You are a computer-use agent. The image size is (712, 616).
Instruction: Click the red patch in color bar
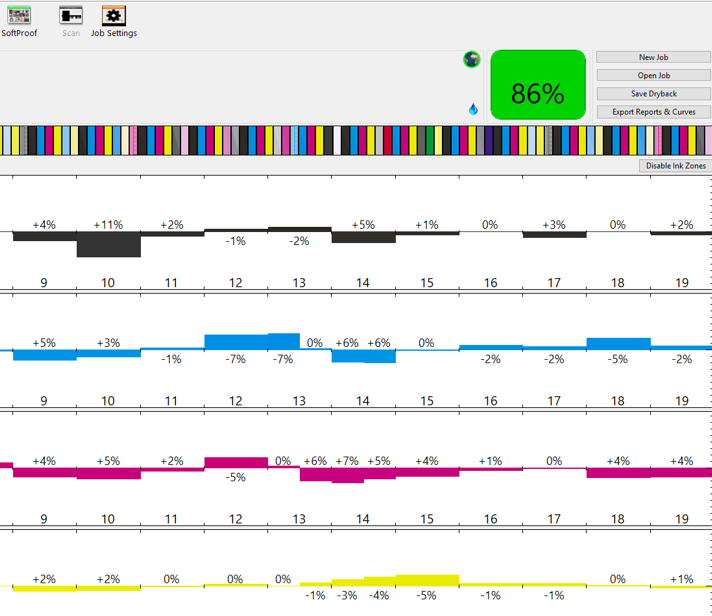point(387,141)
